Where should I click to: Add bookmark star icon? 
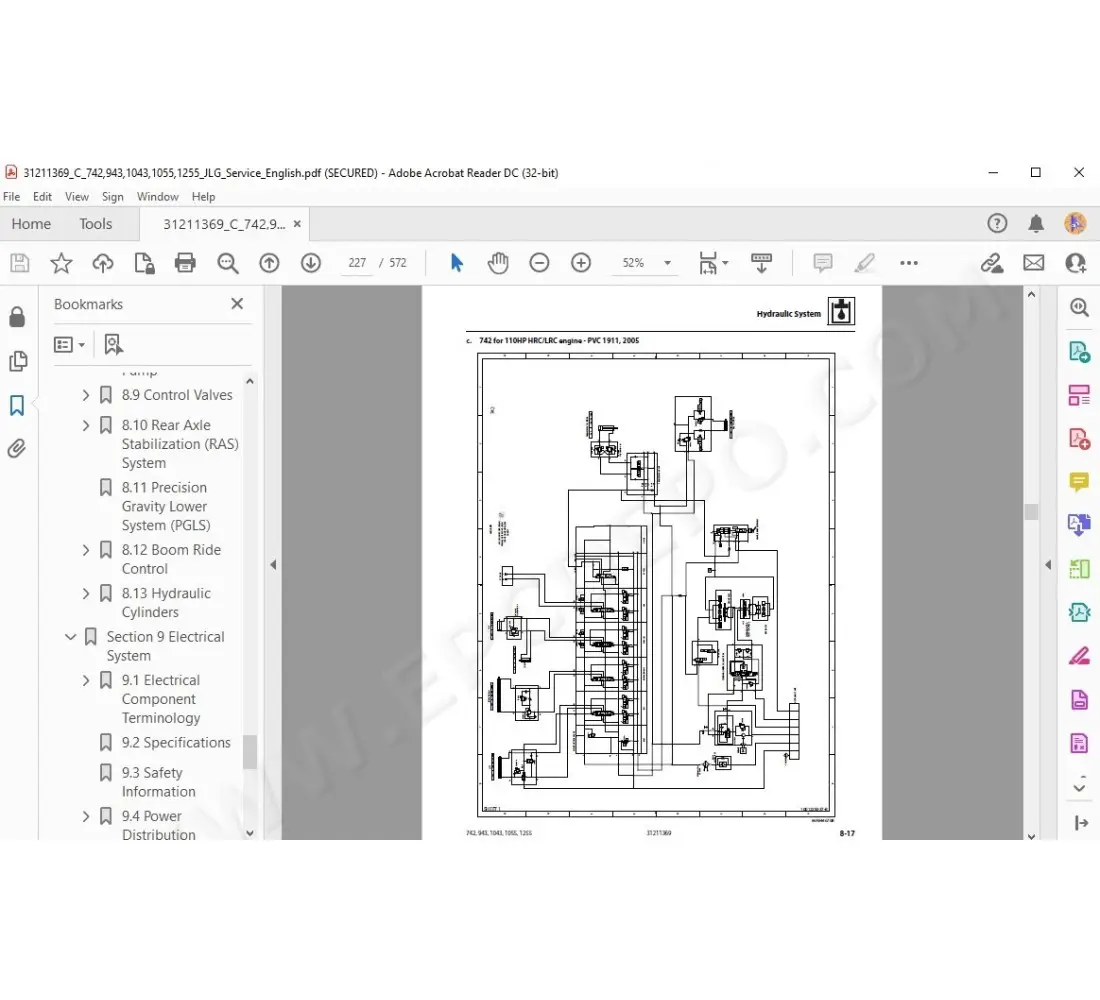61,263
